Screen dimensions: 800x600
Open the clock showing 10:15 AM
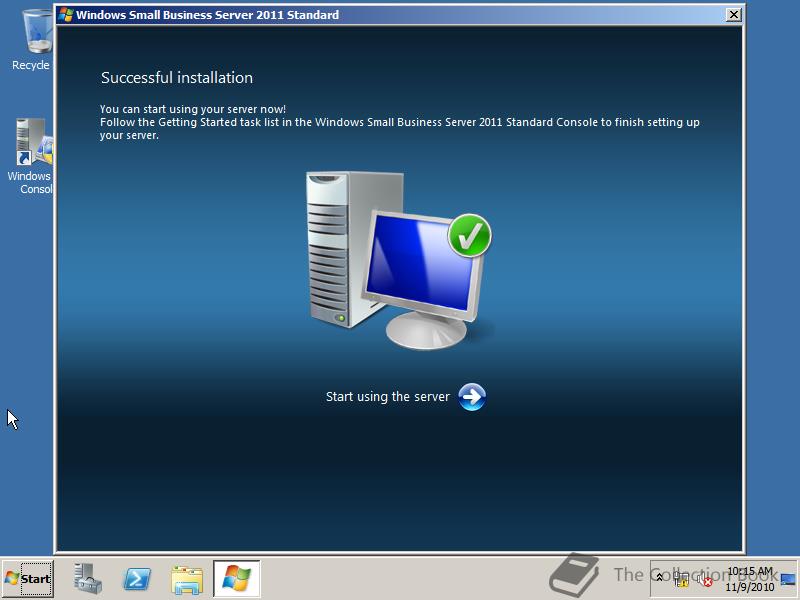click(750, 579)
